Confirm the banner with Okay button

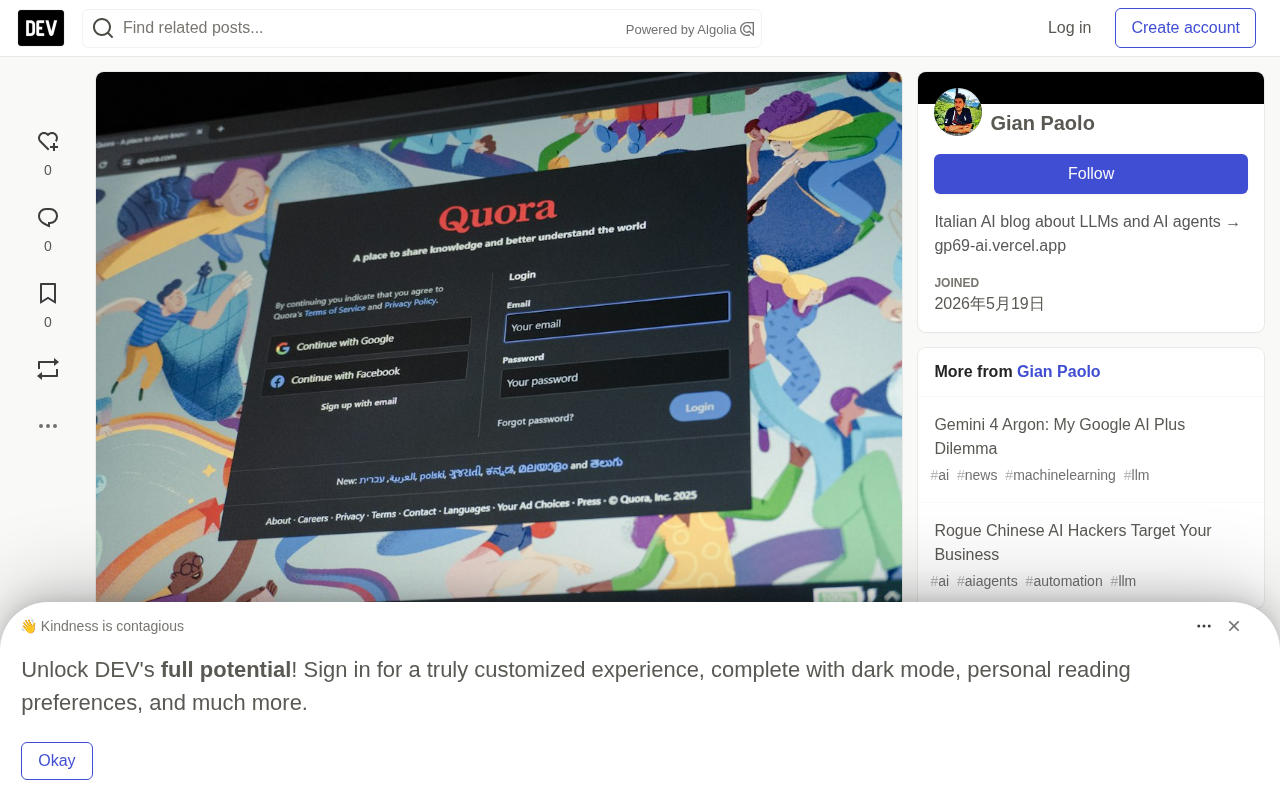click(57, 761)
